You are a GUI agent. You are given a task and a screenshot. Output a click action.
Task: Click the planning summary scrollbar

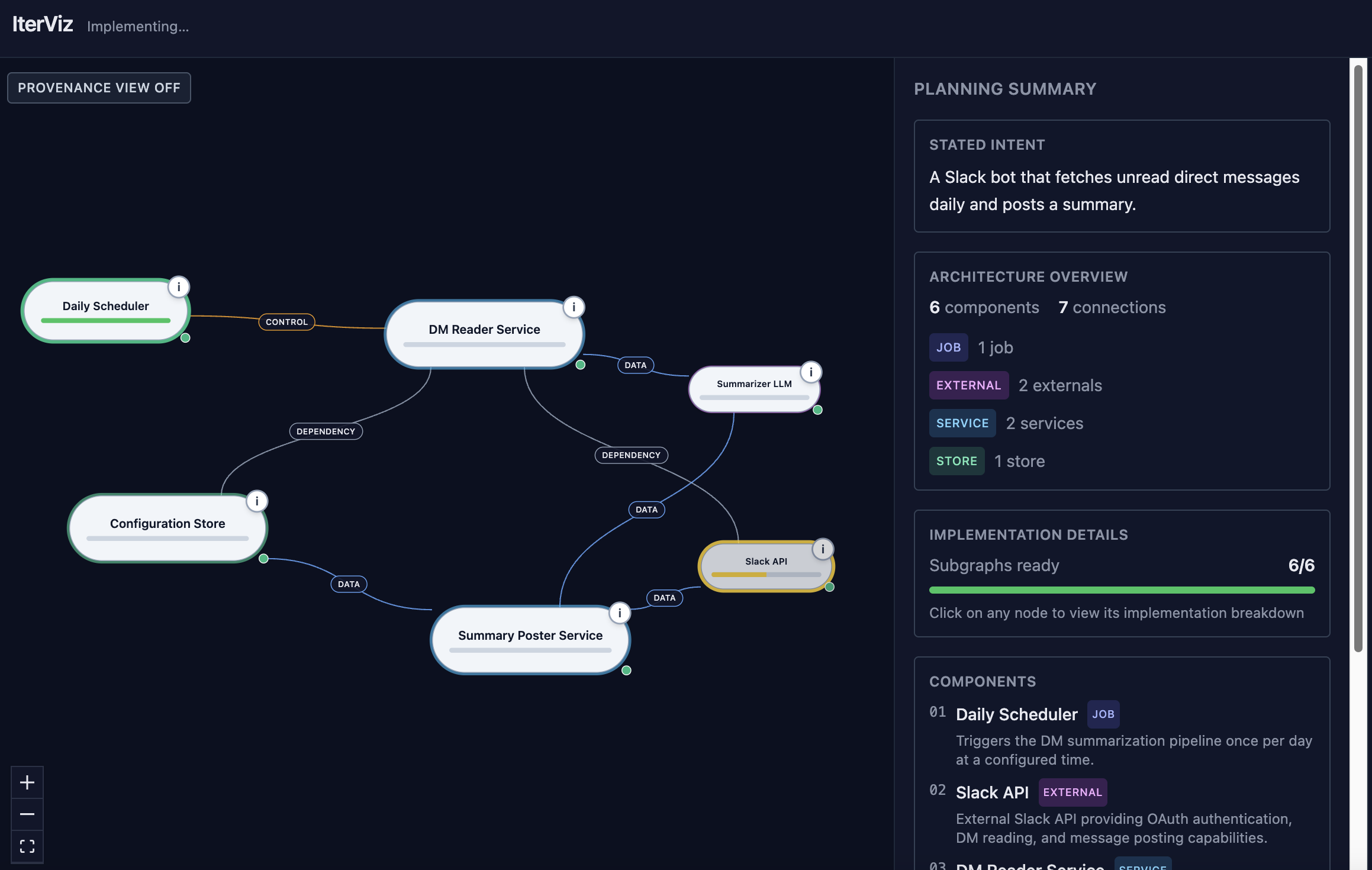(1358, 355)
